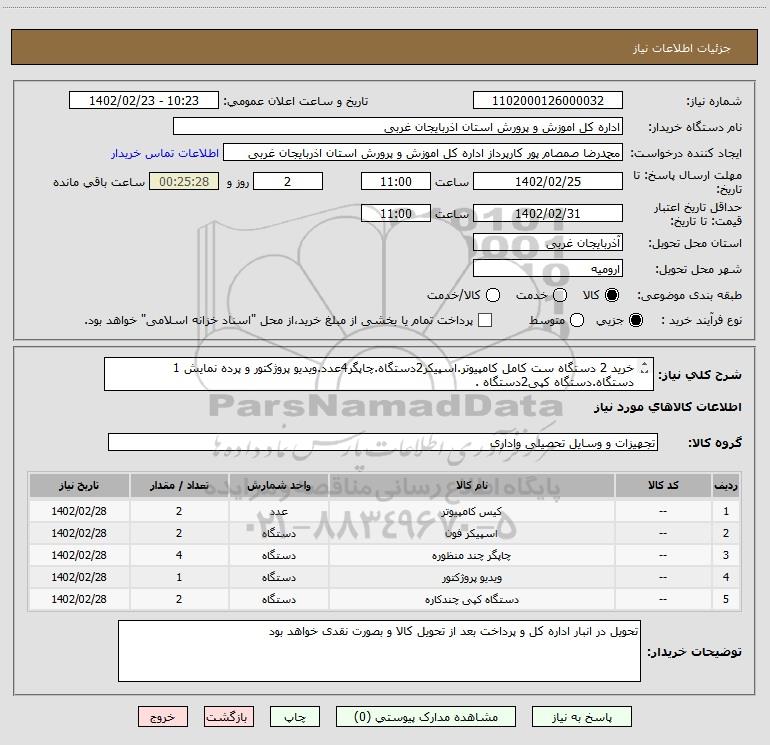Click the ردیف column header

726,486
